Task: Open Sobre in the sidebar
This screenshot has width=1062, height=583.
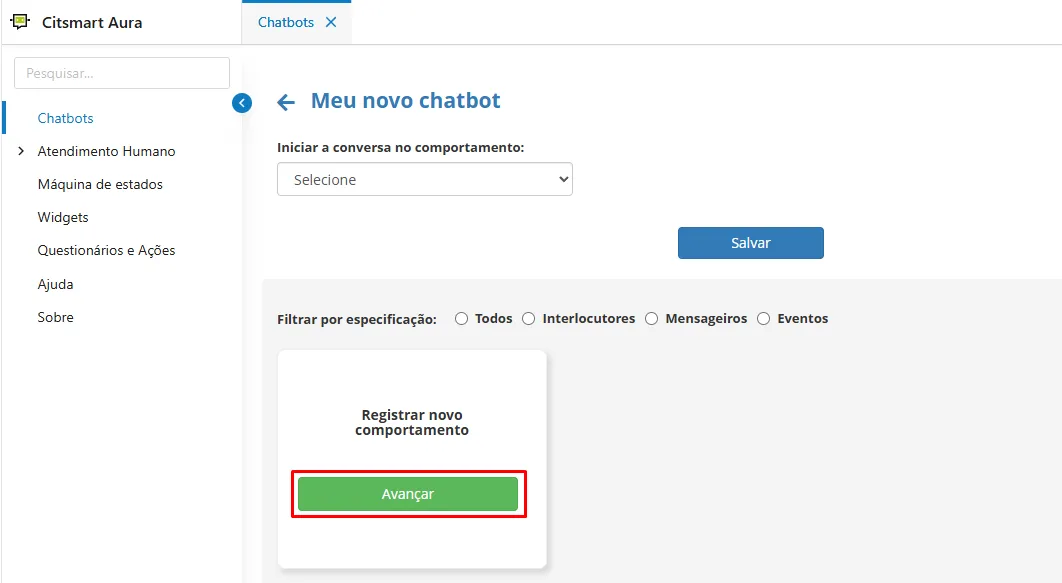Action: click(x=56, y=317)
